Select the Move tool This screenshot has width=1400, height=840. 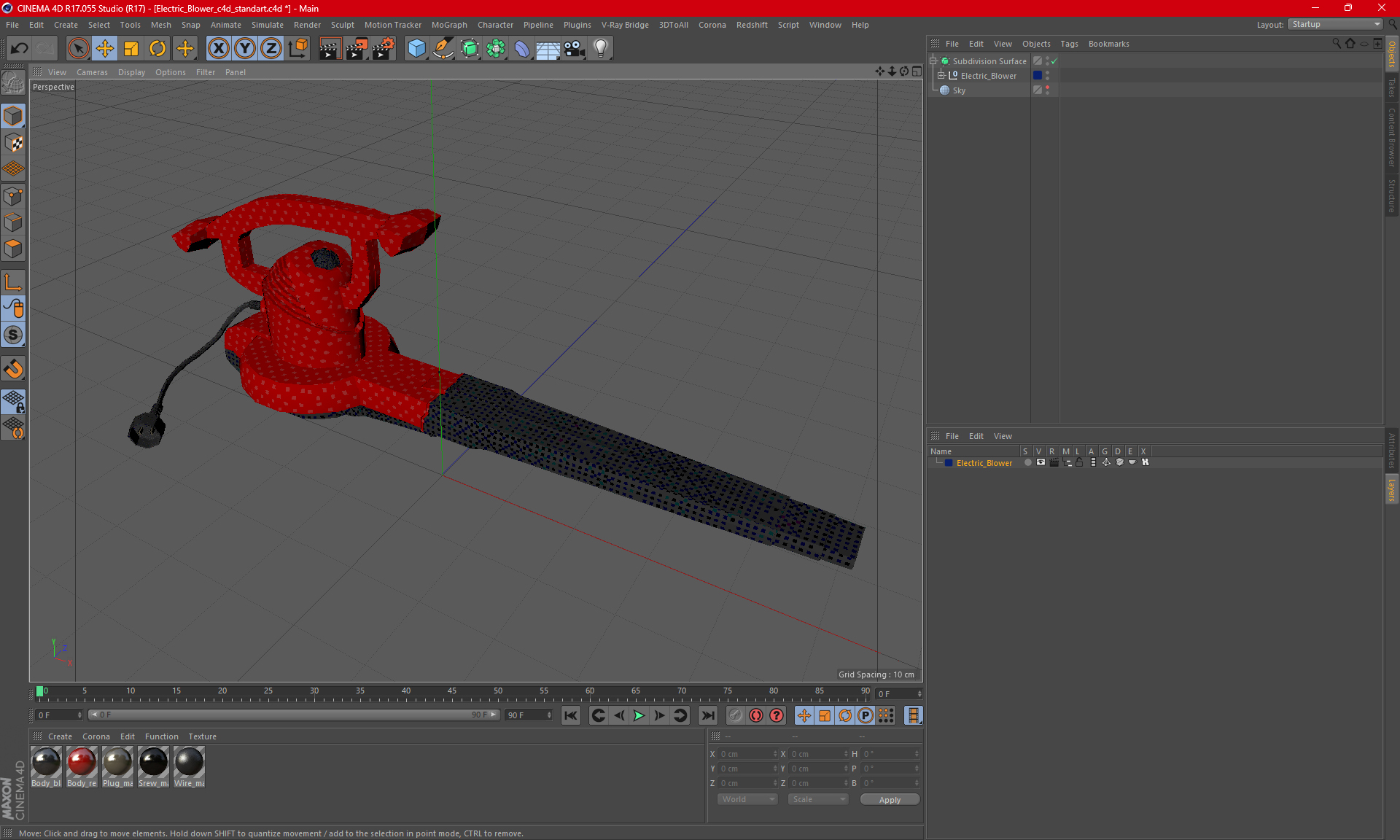pos(105,48)
